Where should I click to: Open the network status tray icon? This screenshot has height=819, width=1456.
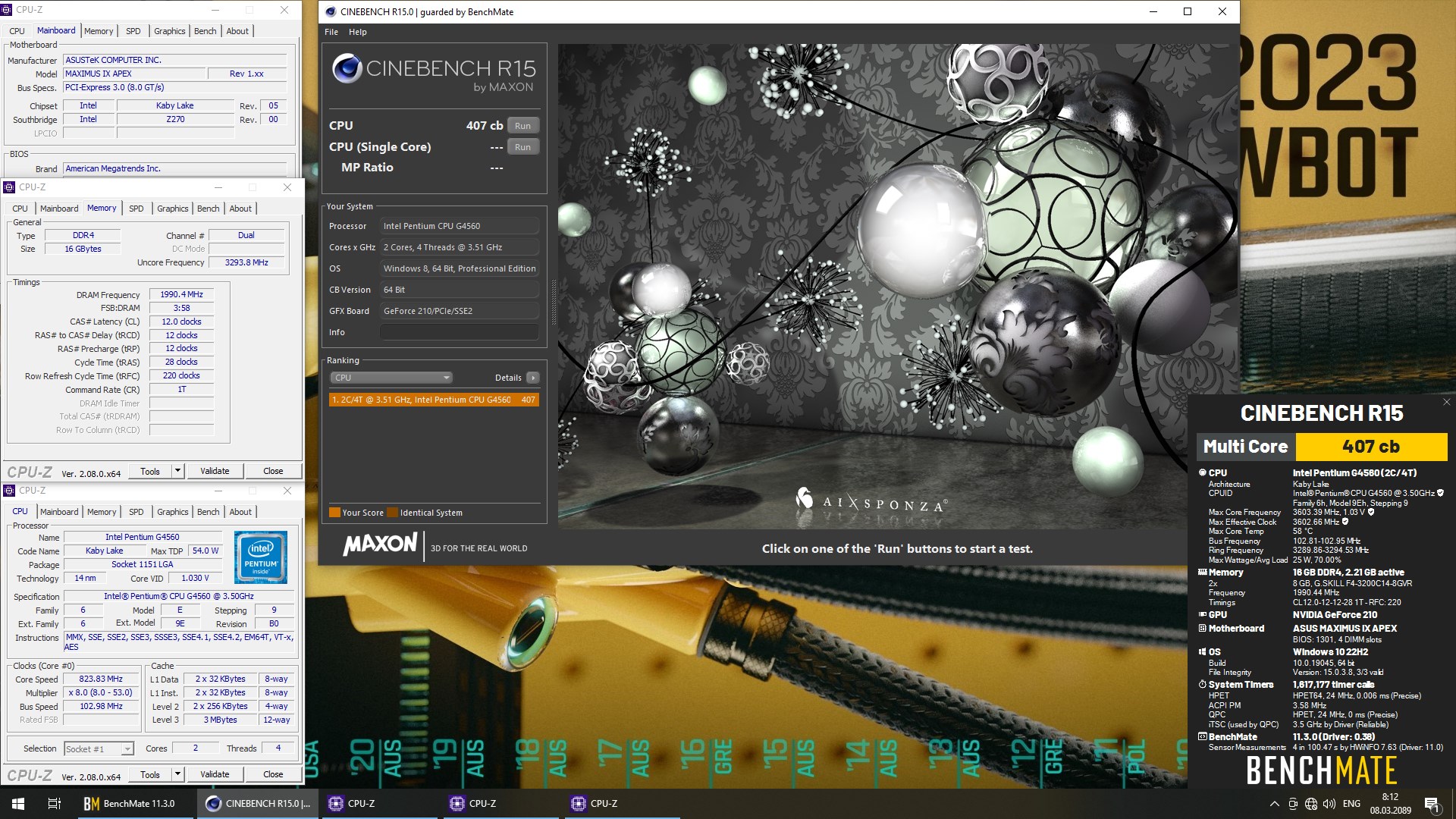(1311, 804)
